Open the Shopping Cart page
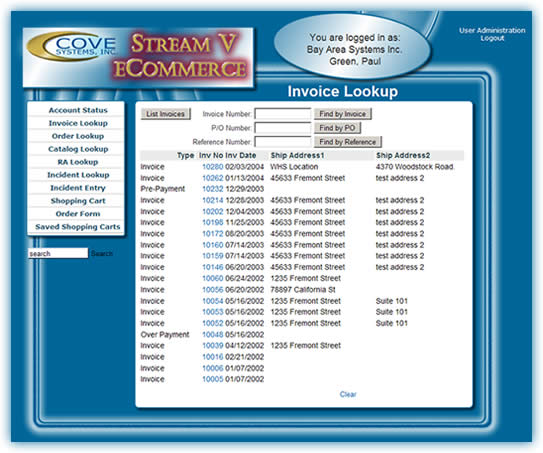 [78, 201]
